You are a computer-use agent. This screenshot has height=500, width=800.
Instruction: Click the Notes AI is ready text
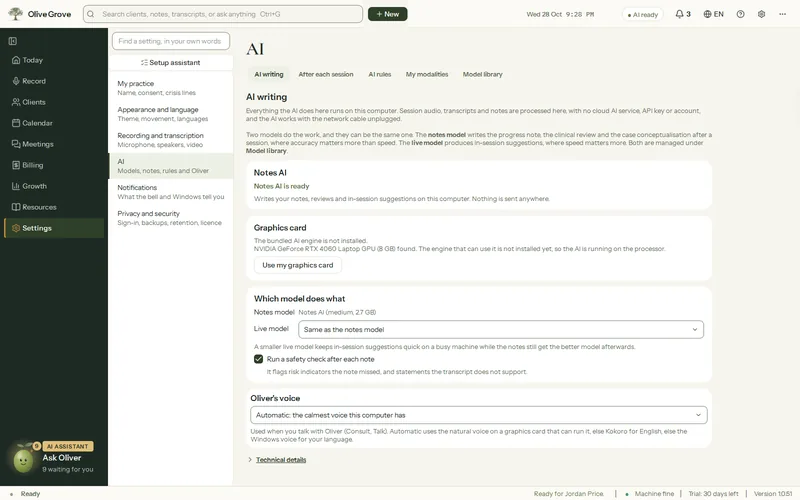[x=282, y=186]
